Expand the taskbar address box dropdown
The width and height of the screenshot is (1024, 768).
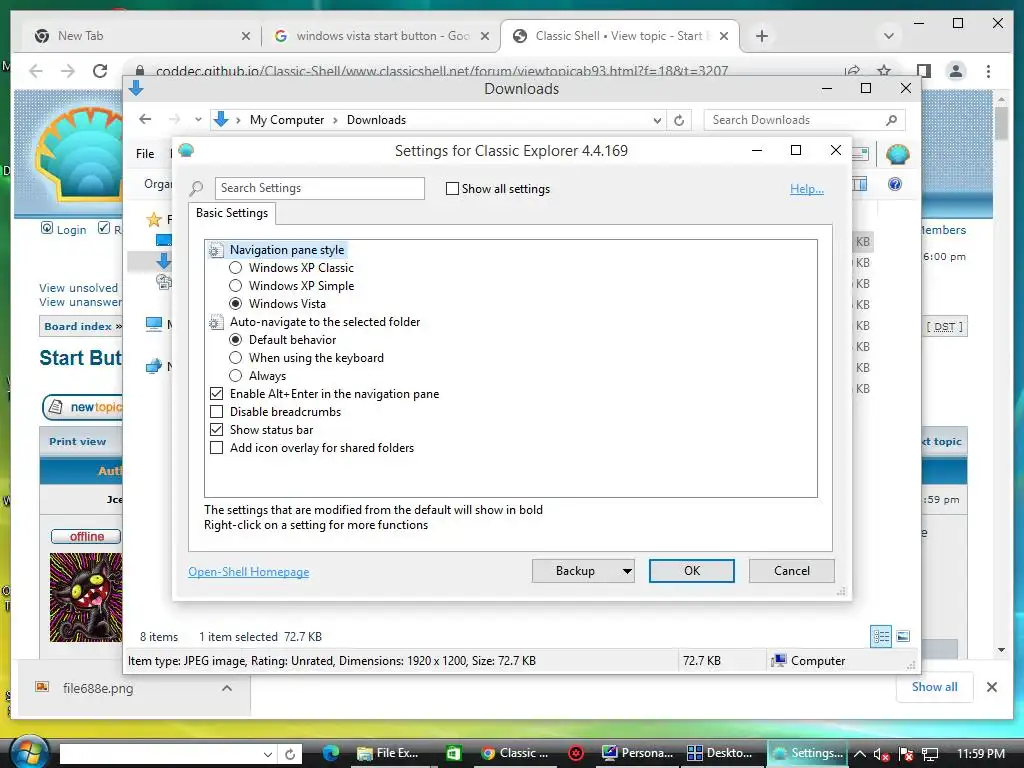[x=268, y=754]
